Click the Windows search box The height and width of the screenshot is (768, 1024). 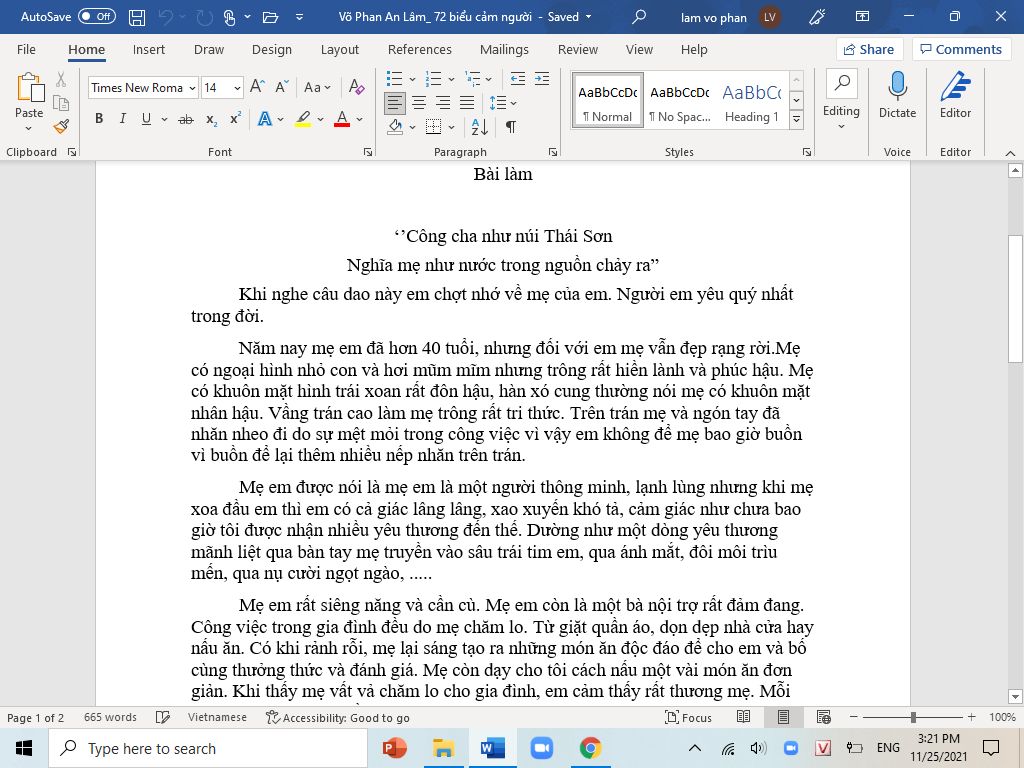pyautogui.click(x=208, y=748)
